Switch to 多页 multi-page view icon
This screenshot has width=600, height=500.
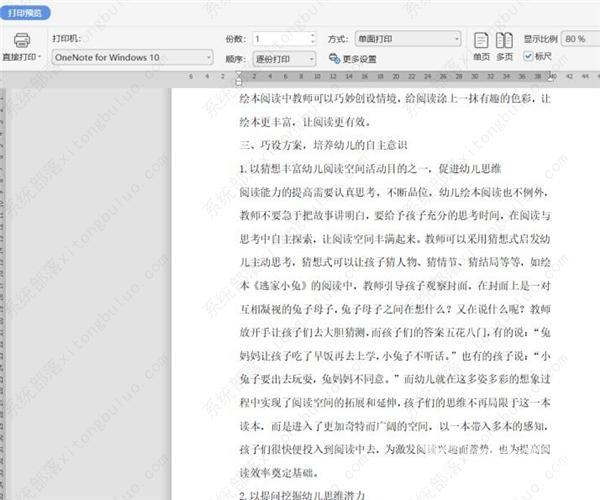pyautogui.click(x=504, y=40)
